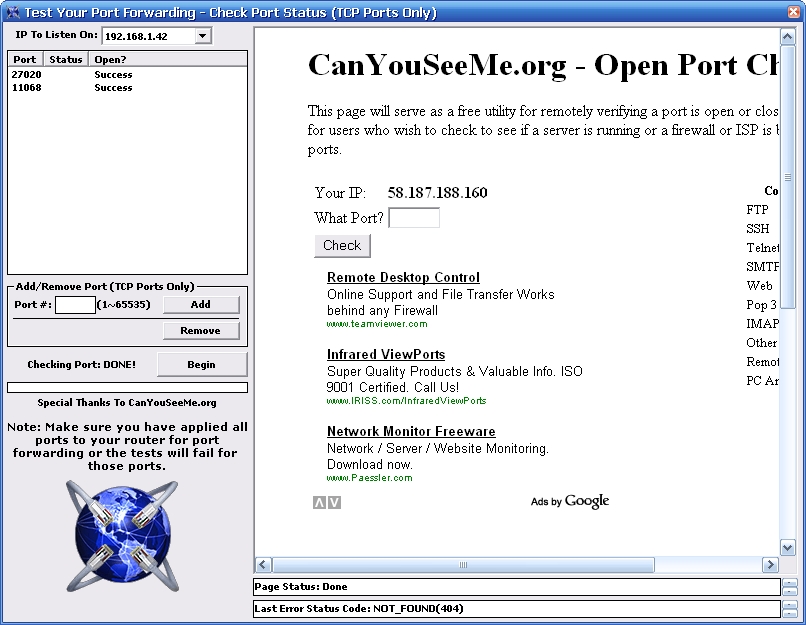Click Special Thanks To CanYouSeeMe.org text
This screenshot has height=625, width=806.
point(127,402)
